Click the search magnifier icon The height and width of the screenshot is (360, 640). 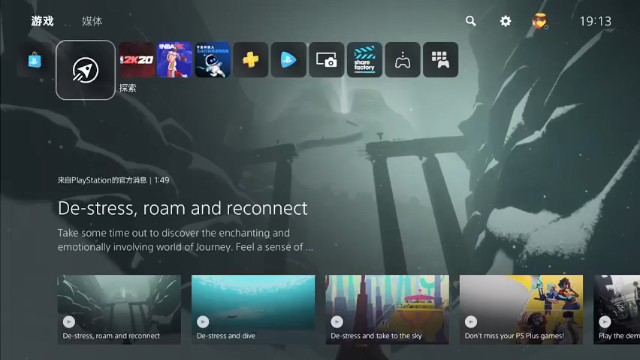(471, 21)
